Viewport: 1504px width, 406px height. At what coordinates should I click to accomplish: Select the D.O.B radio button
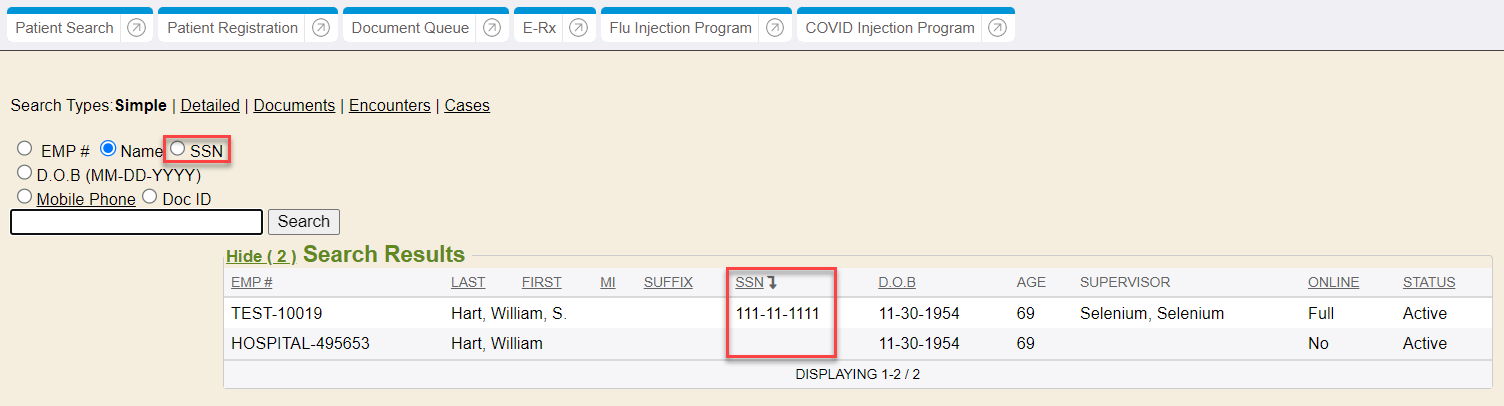click(x=24, y=173)
